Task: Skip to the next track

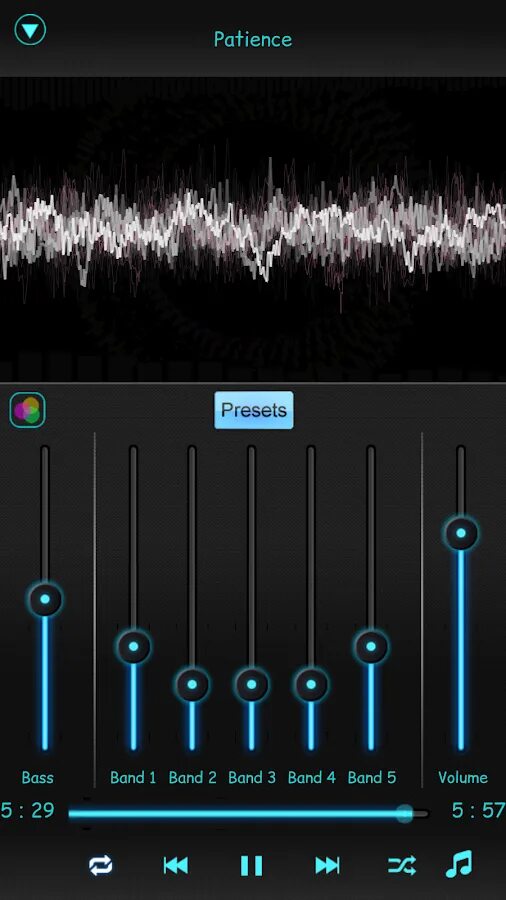Action: coord(327,865)
